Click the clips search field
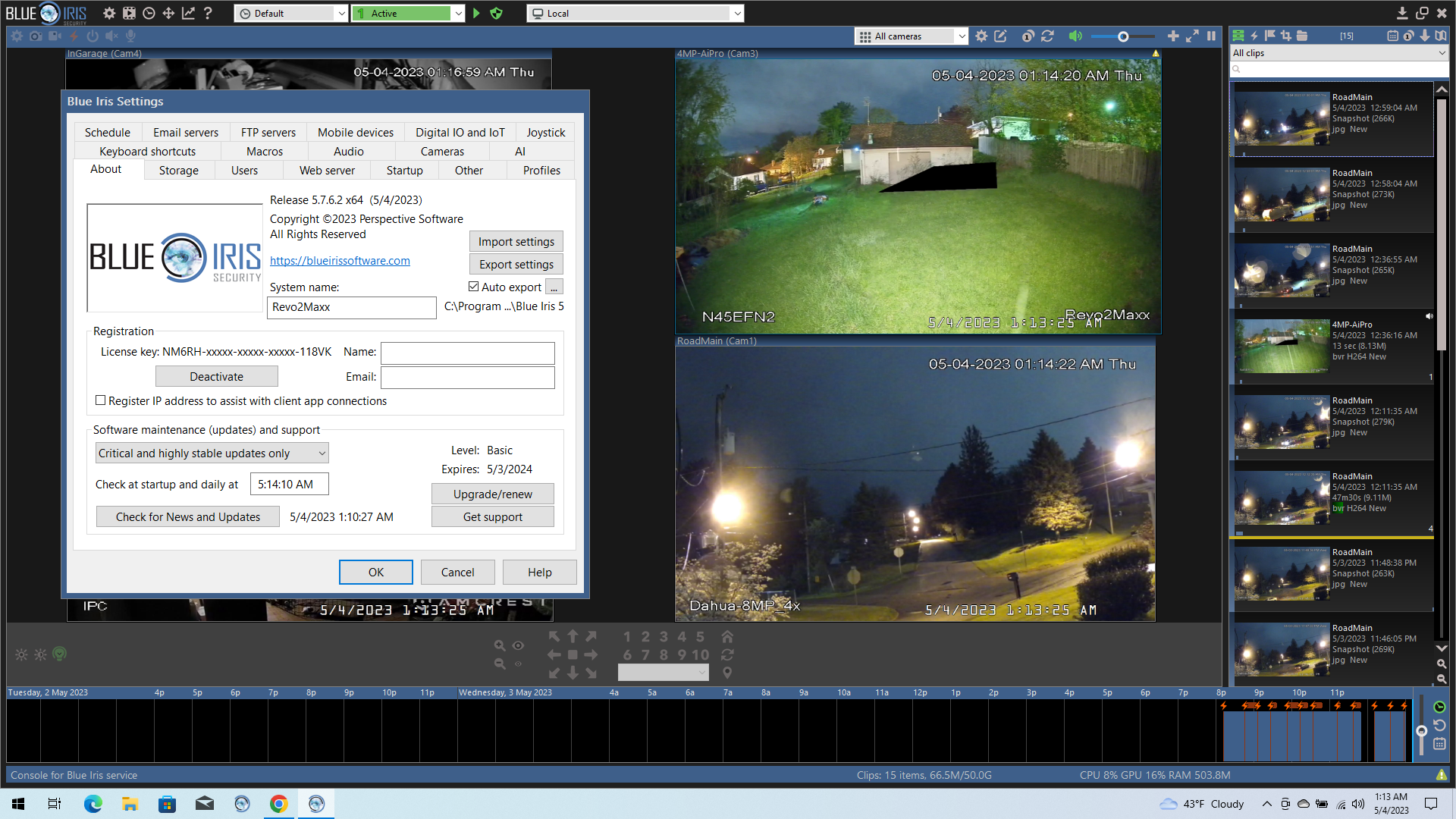The height and width of the screenshot is (819, 1456). point(1339,69)
